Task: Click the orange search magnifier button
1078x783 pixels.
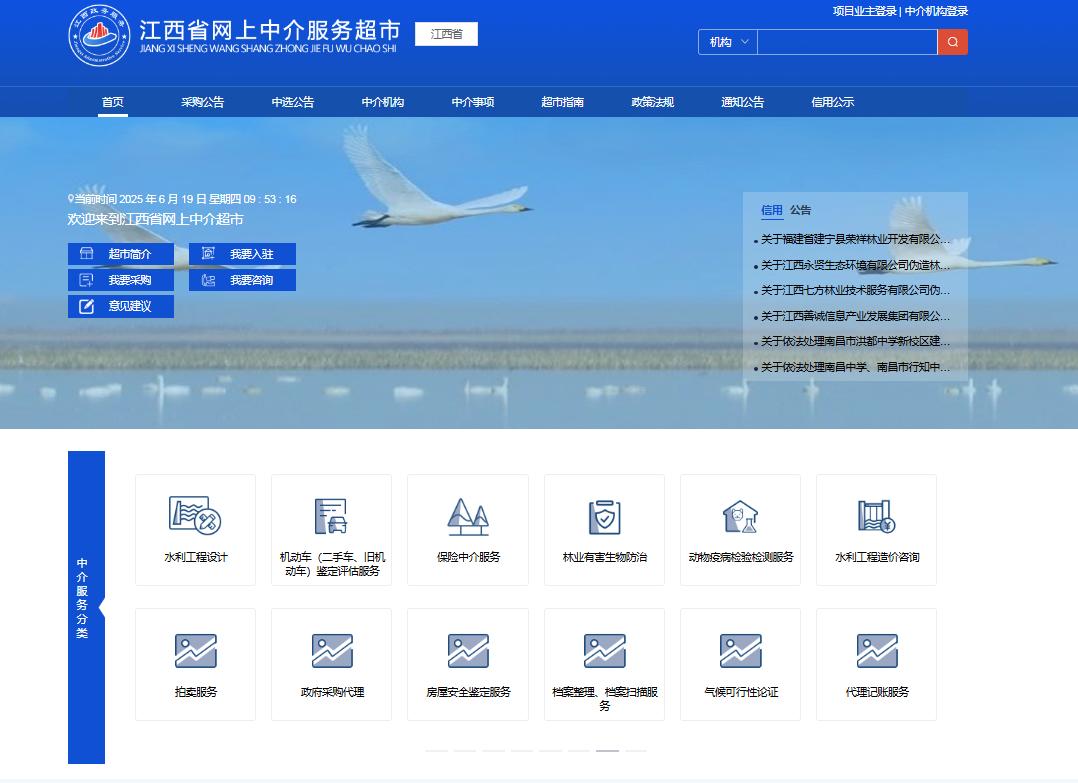Action: point(952,42)
